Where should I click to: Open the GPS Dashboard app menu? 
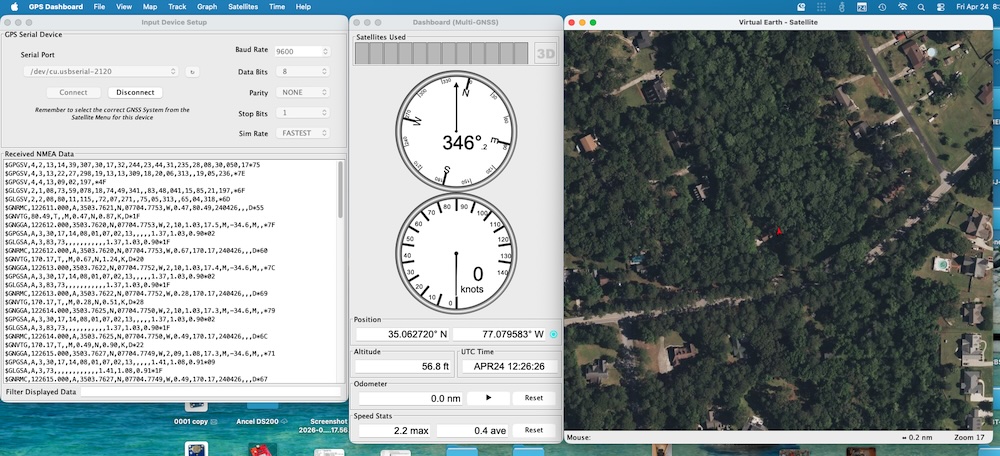tap(55, 6)
